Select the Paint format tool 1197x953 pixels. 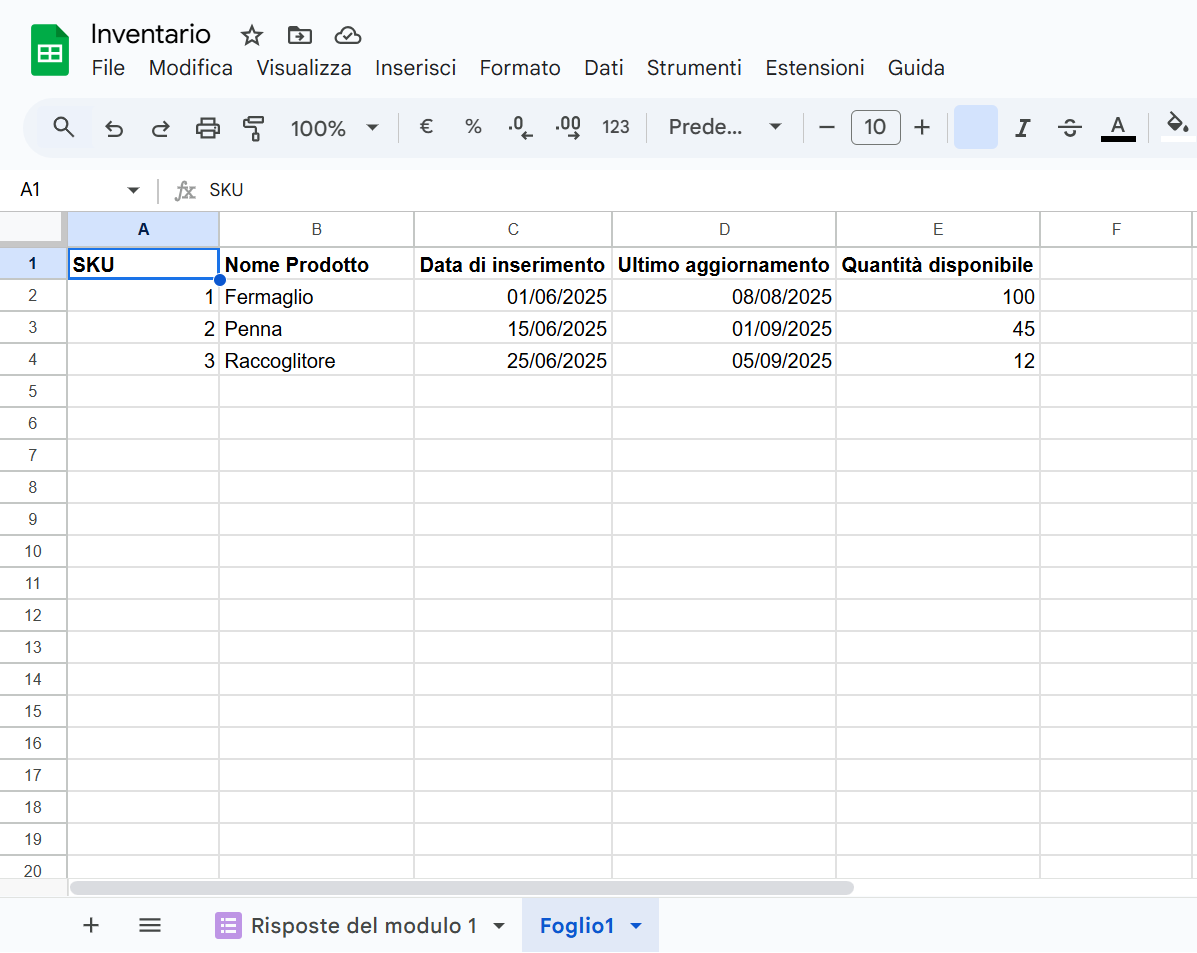click(254, 128)
